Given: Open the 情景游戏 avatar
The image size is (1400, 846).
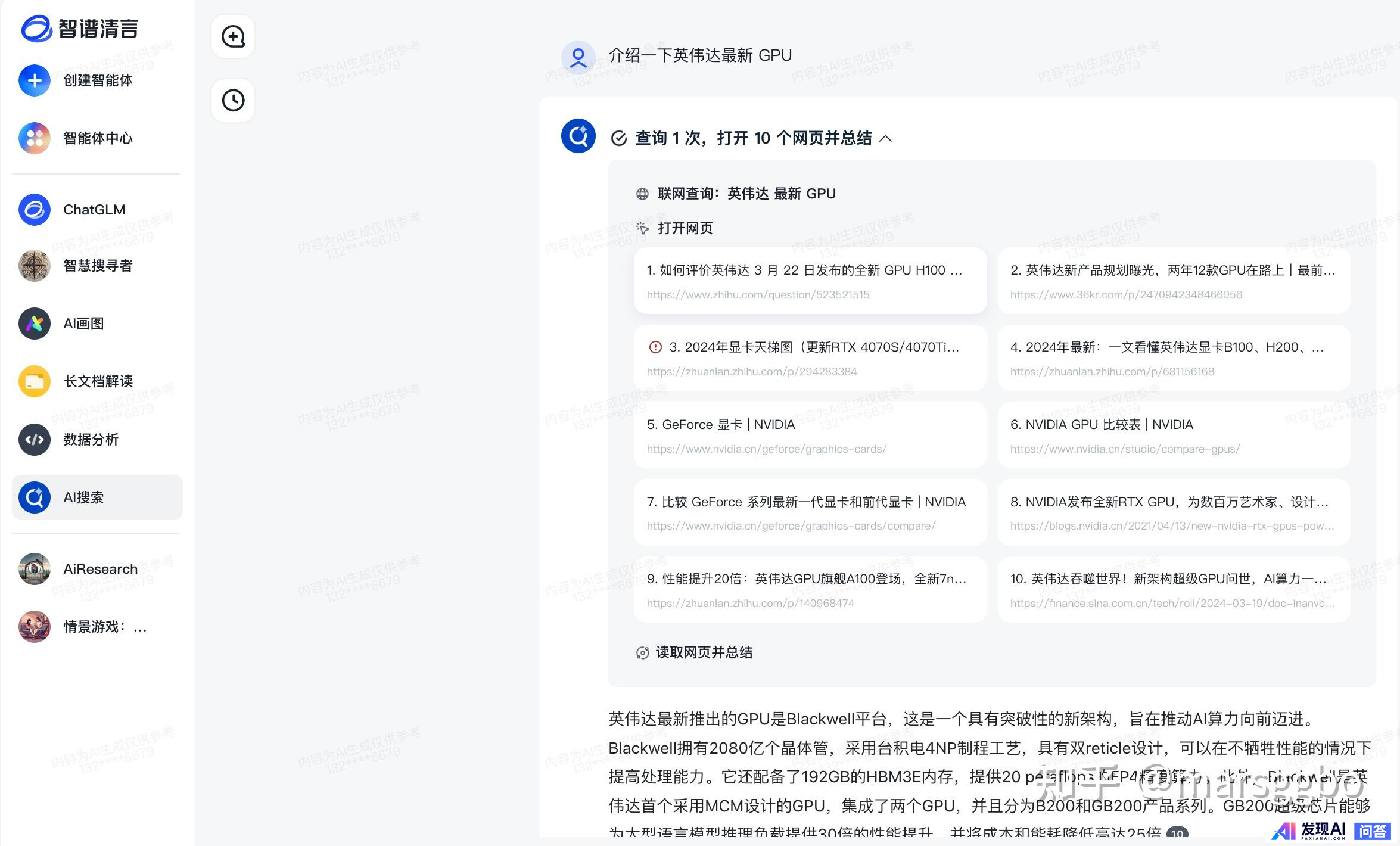Looking at the screenshot, I should tap(35, 627).
